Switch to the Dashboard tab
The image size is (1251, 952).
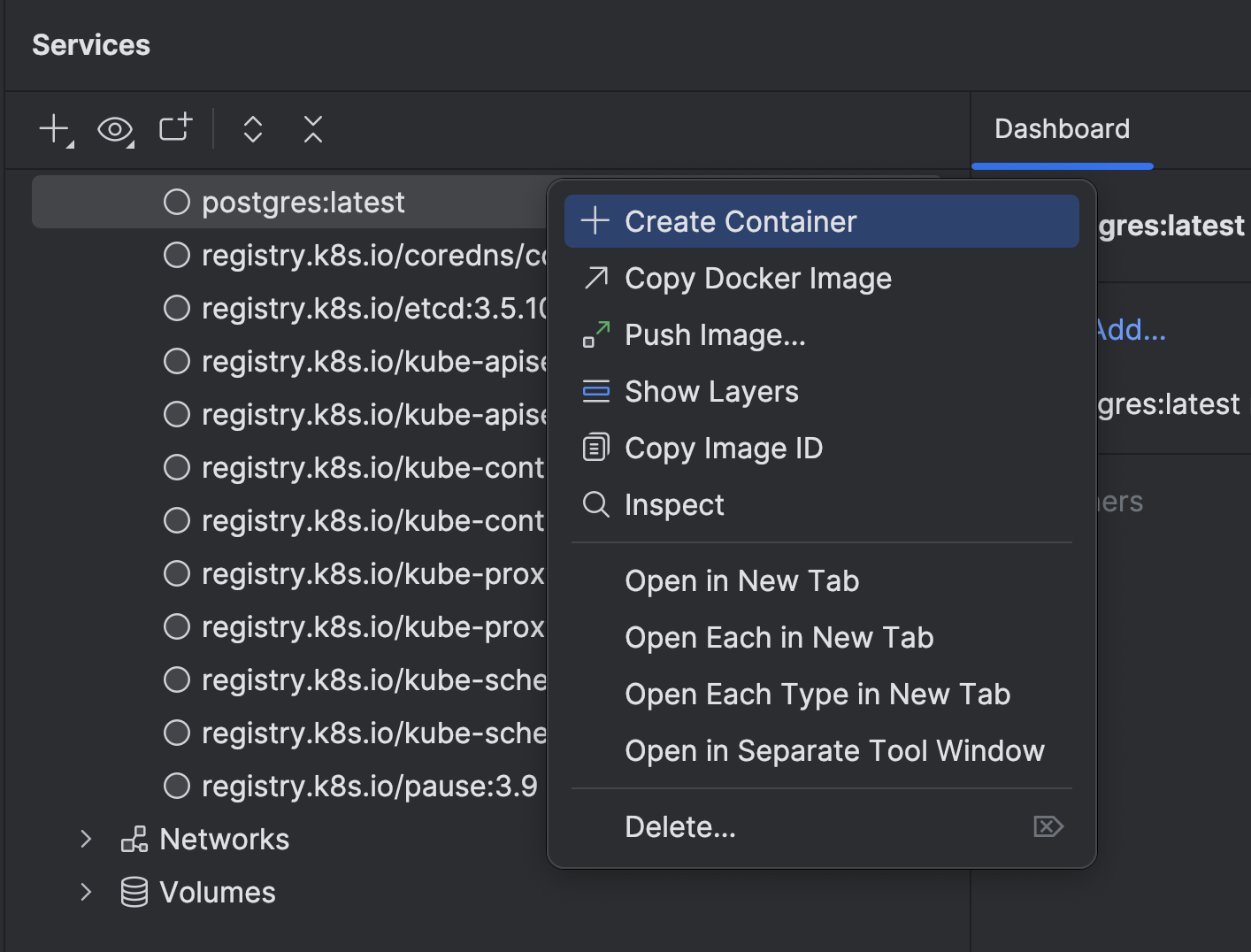(1062, 129)
